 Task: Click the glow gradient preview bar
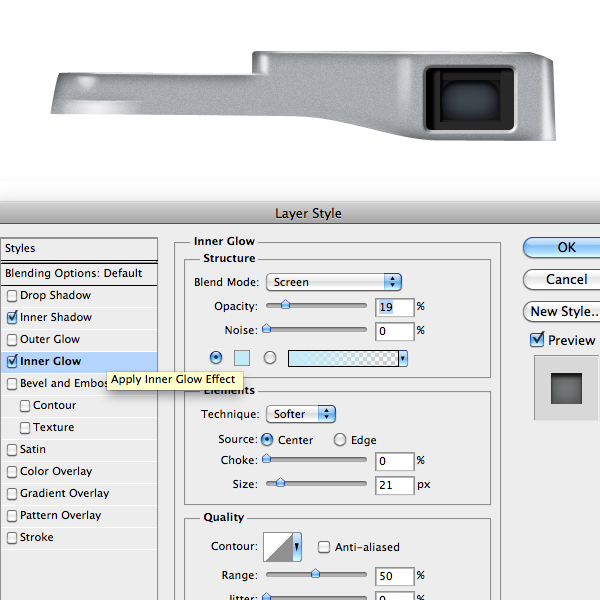(343, 359)
